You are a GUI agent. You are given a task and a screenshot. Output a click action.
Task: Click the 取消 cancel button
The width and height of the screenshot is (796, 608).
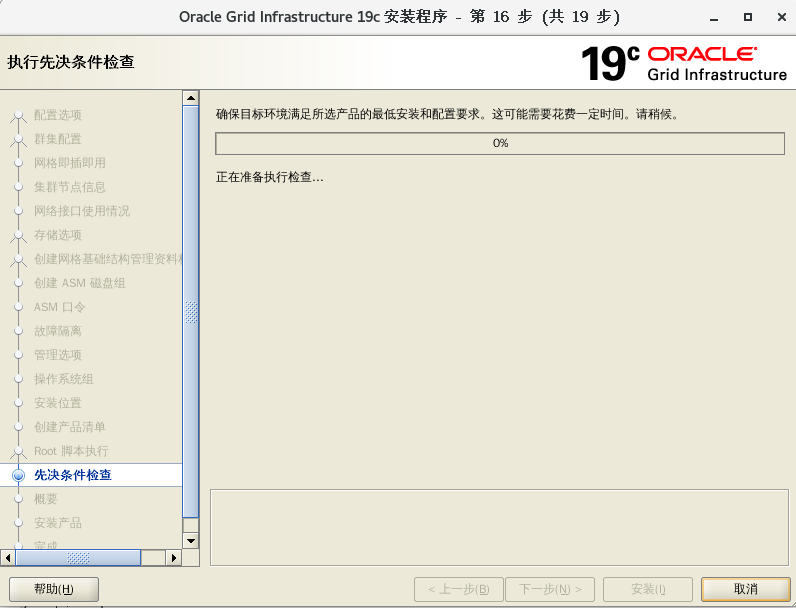pos(745,589)
